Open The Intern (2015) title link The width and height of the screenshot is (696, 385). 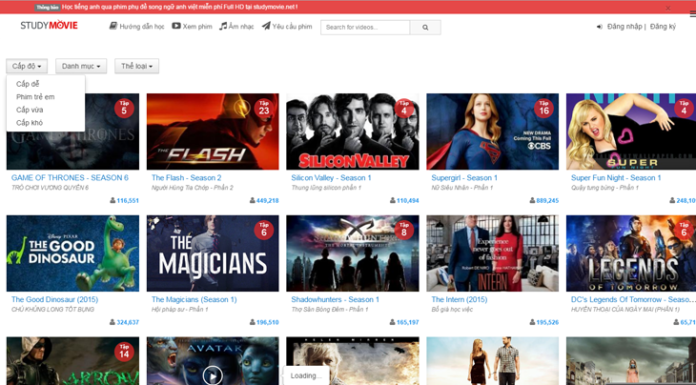pos(459,299)
